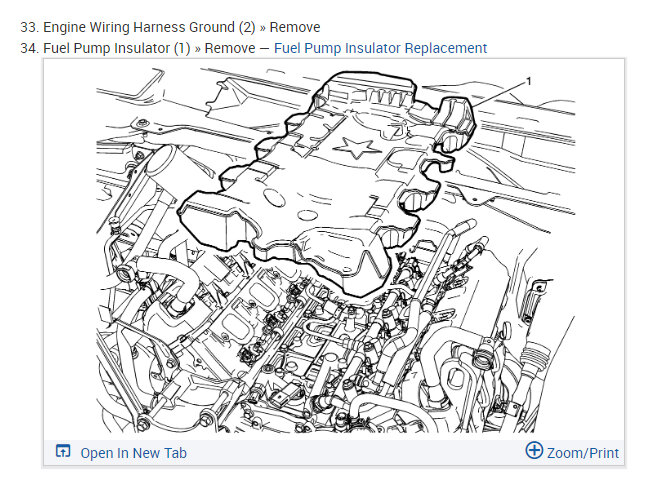The width and height of the screenshot is (669, 482).
Task: Click the Zoom/Print magnifier plus icon
Action: [x=534, y=450]
